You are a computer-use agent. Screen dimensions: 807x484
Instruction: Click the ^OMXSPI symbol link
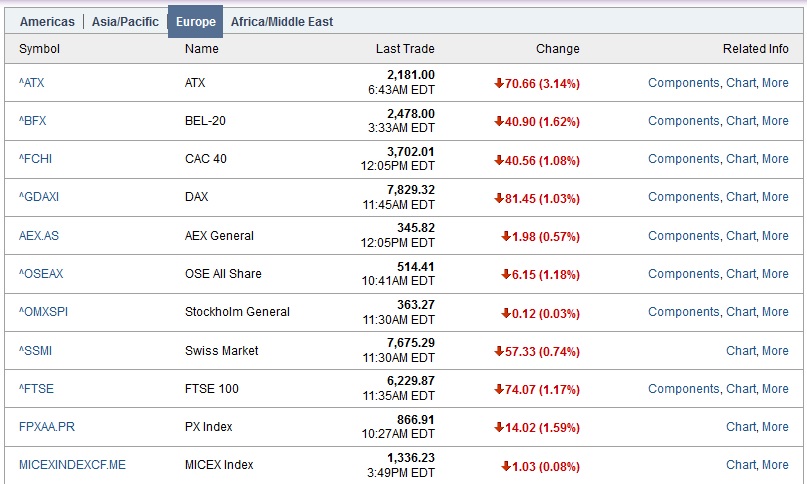(x=43, y=312)
